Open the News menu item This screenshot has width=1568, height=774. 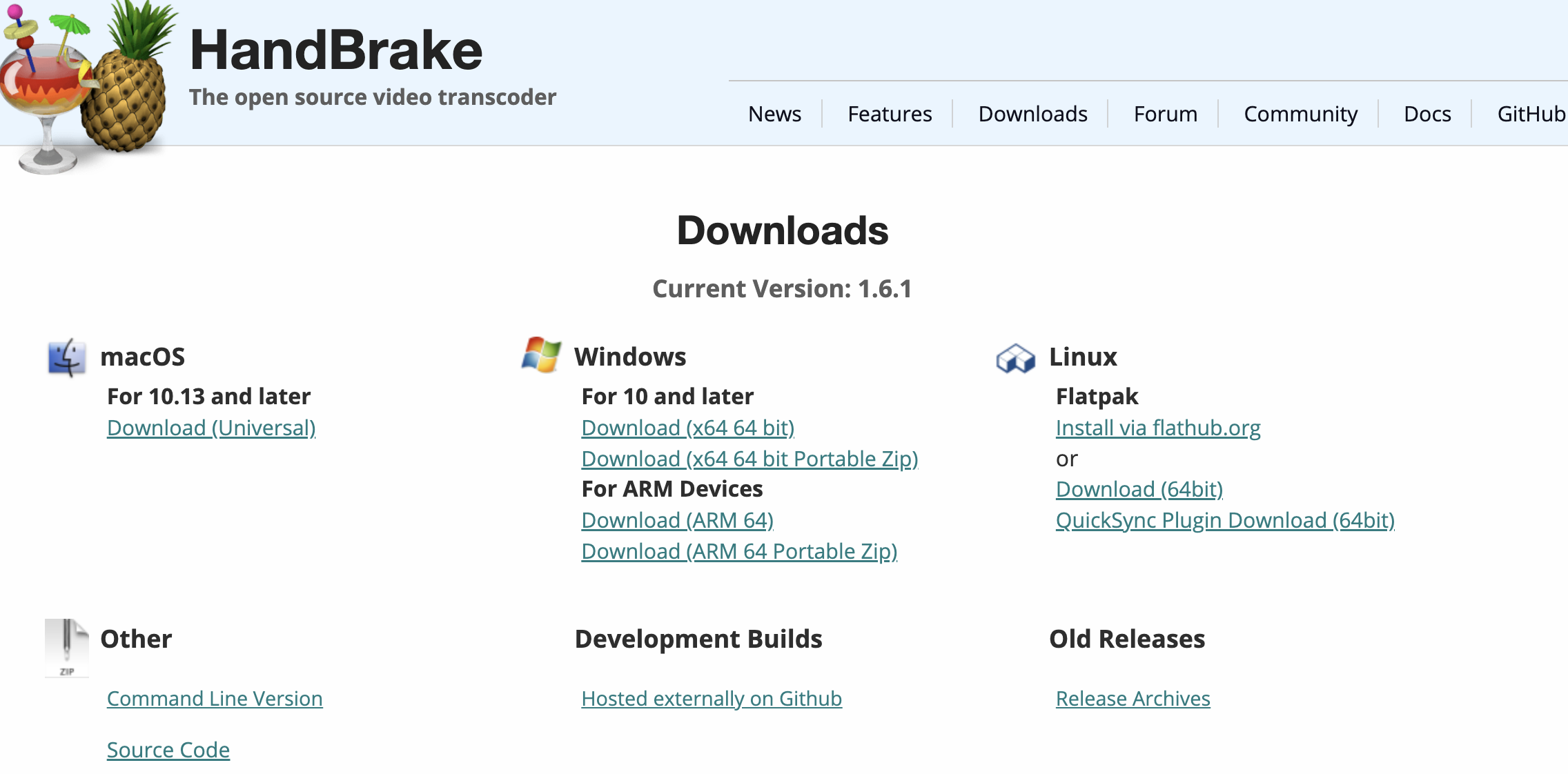(774, 114)
